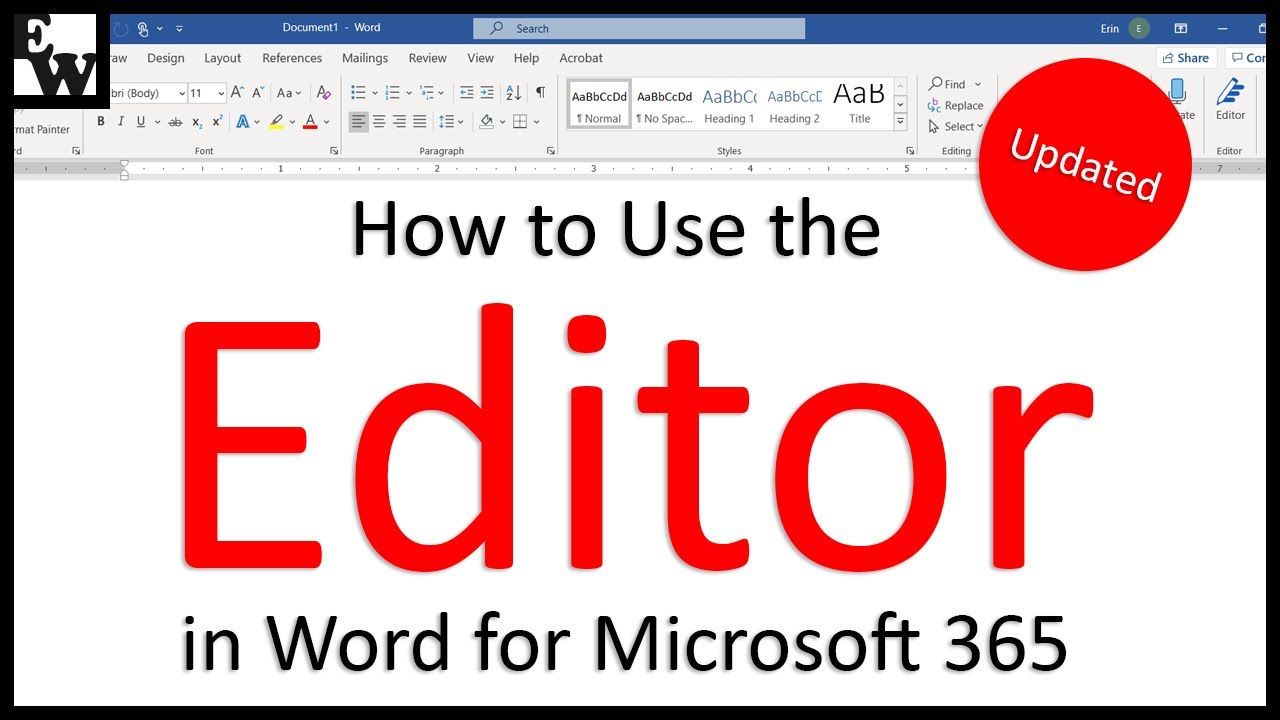1280x720 pixels.
Task: Open Replace in the Editing group
Action: (956, 105)
